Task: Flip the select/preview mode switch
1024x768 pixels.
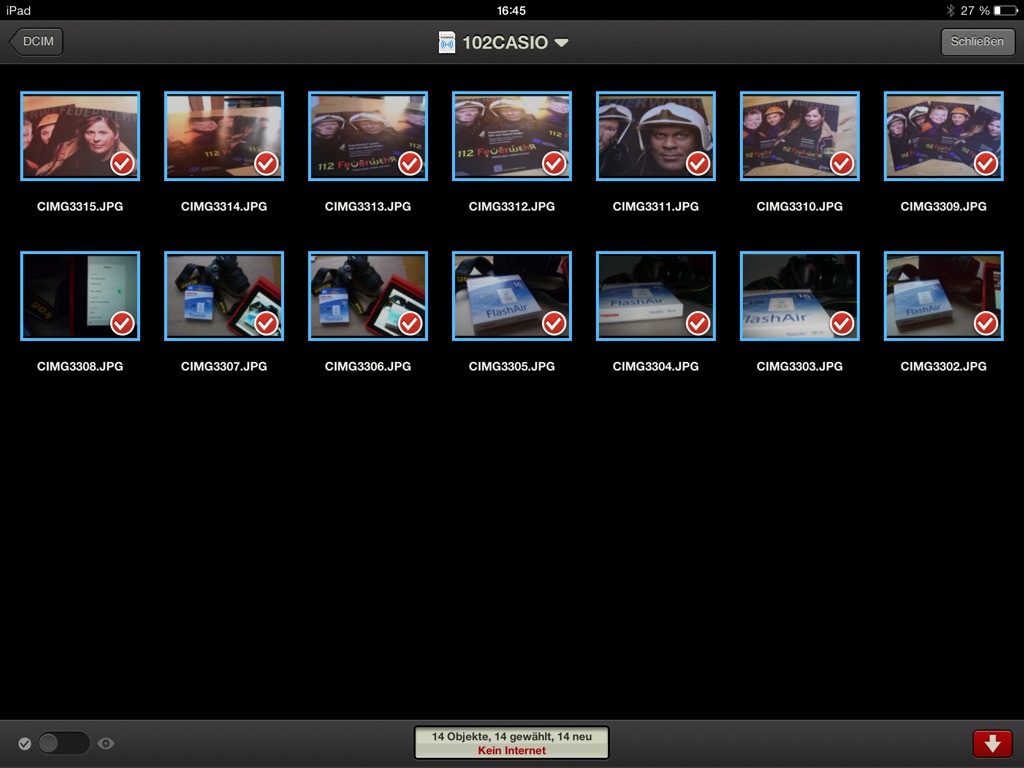Action: pyautogui.click(x=63, y=743)
